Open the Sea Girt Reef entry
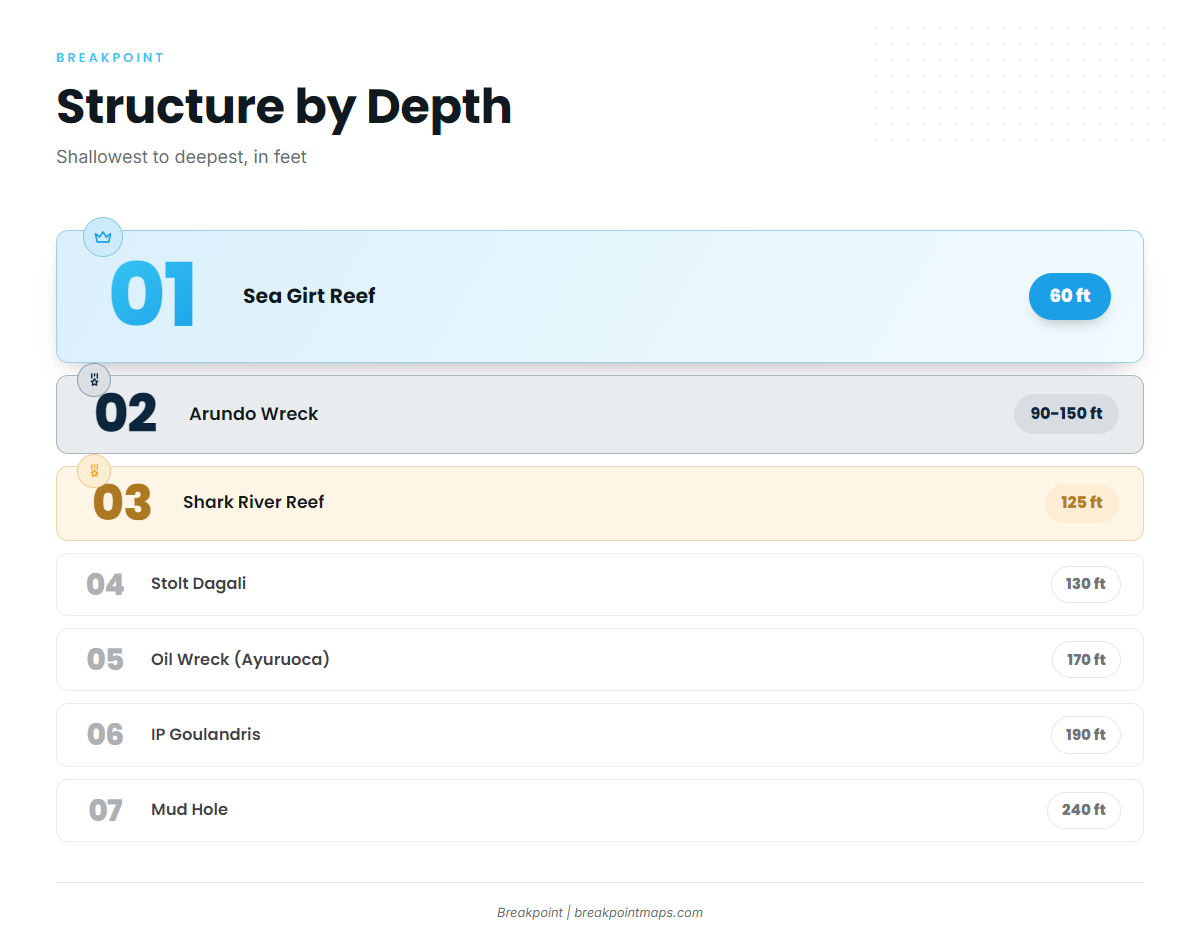Screen dimensions: 1200x946 pos(600,296)
